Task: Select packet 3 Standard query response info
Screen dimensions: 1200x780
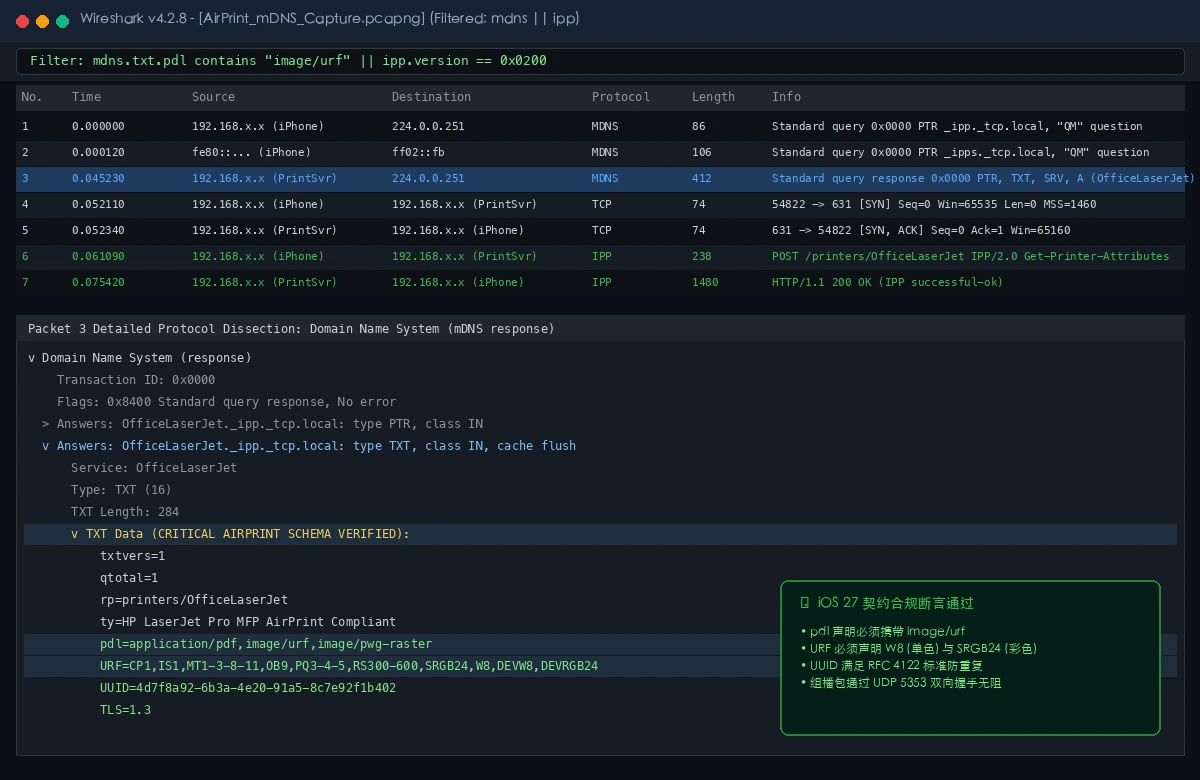Action: tap(983, 179)
